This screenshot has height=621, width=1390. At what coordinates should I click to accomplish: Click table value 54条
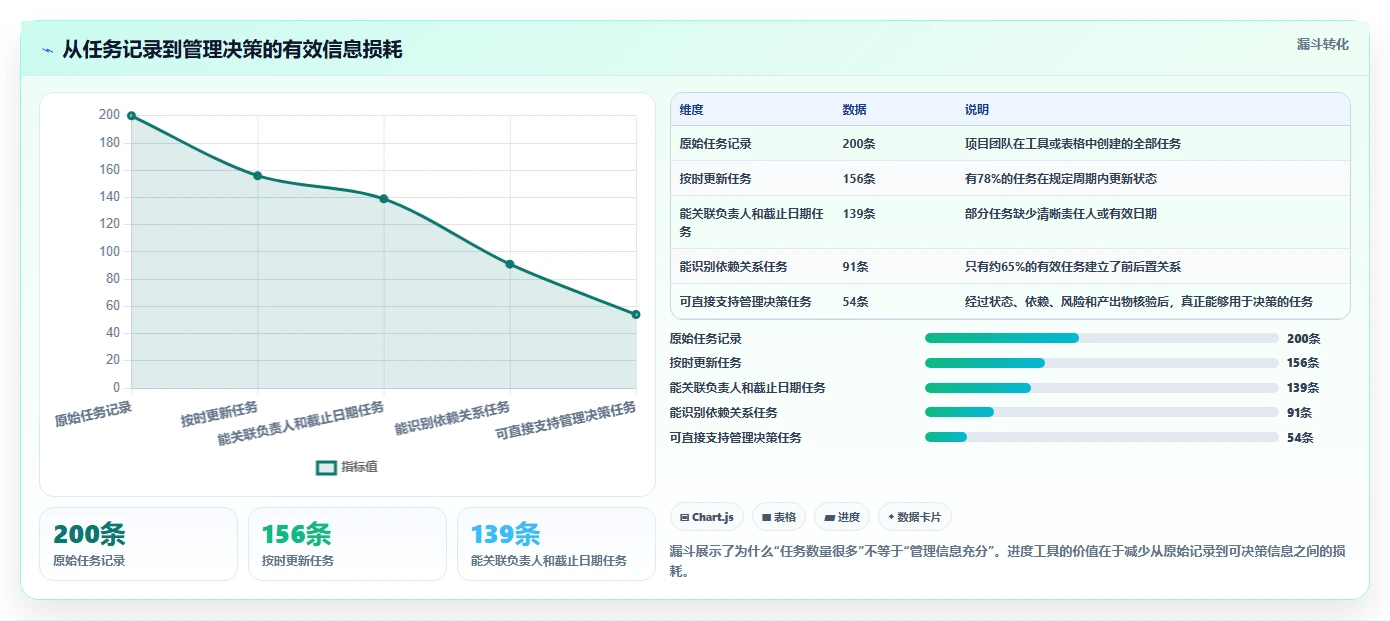tap(855, 302)
